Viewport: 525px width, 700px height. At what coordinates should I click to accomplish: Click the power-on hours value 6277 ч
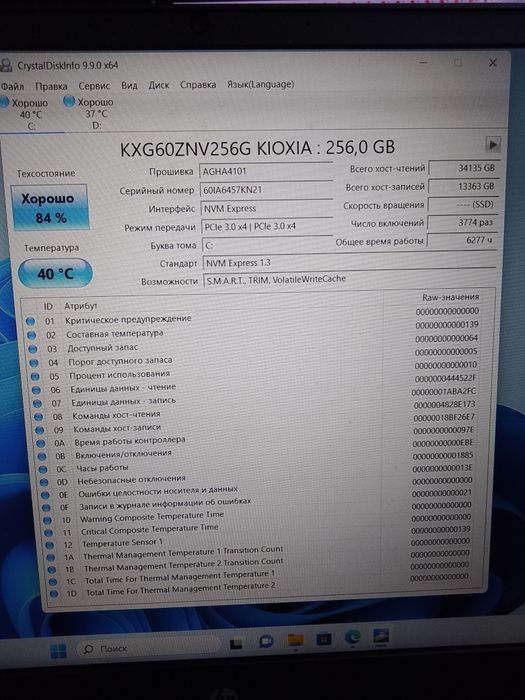click(462, 240)
